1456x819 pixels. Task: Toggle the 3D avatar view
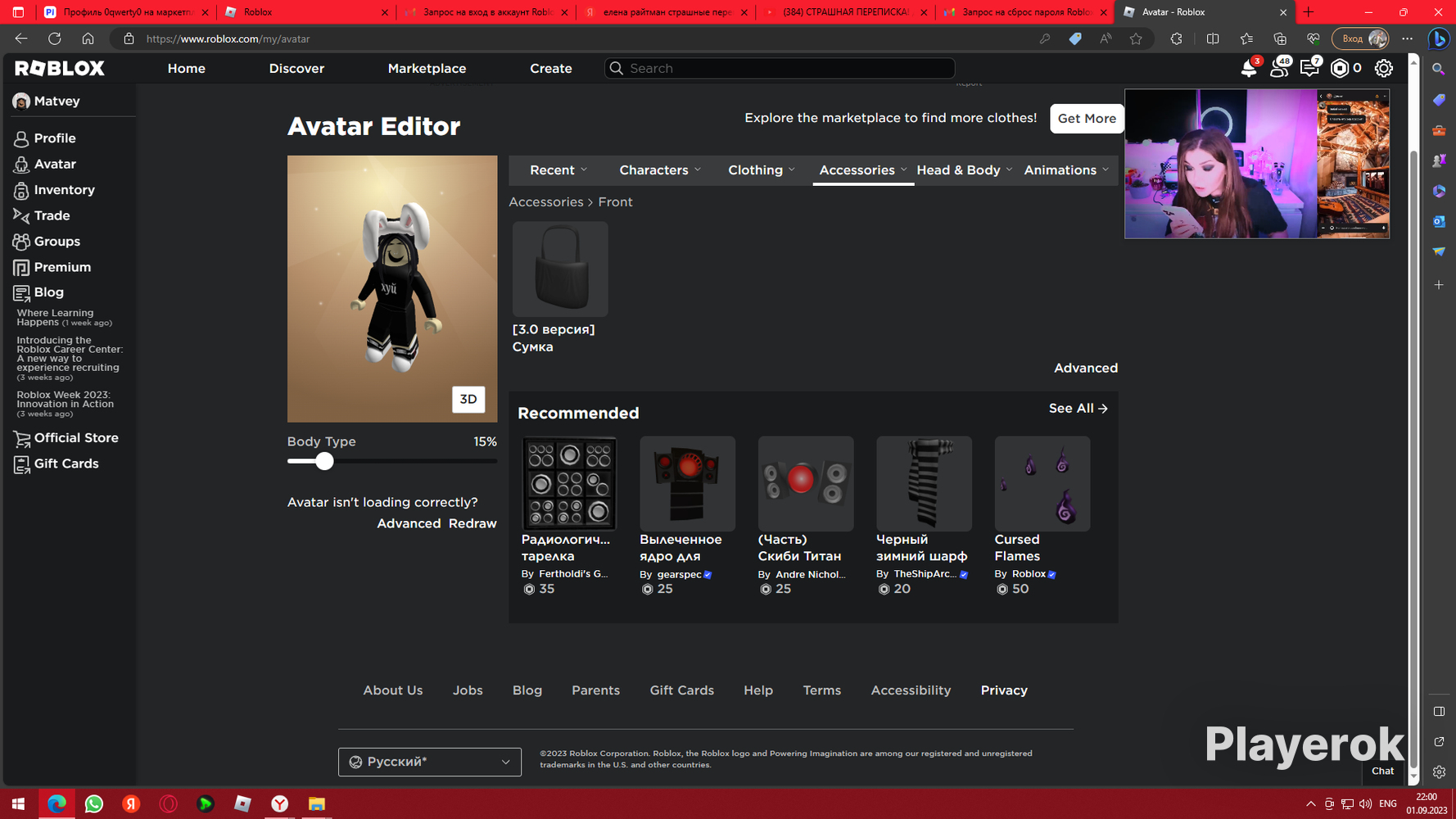click(x=468, y=400)
